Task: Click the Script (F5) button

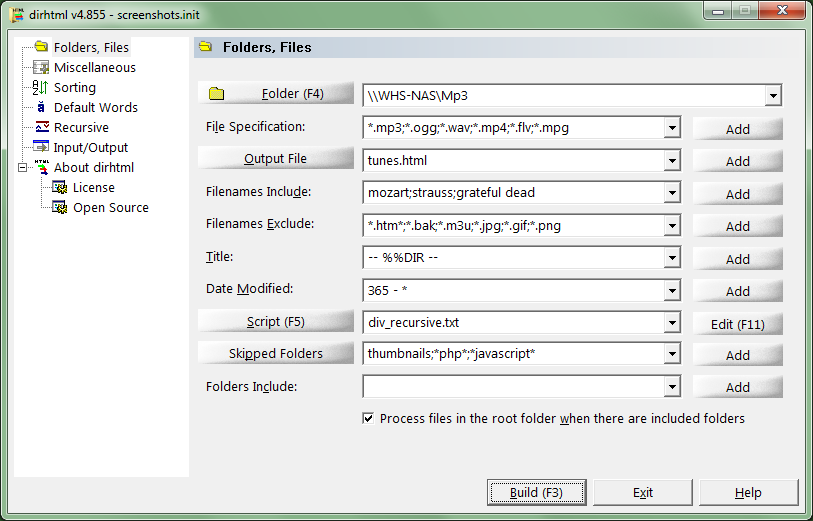Action: (276, 321)
